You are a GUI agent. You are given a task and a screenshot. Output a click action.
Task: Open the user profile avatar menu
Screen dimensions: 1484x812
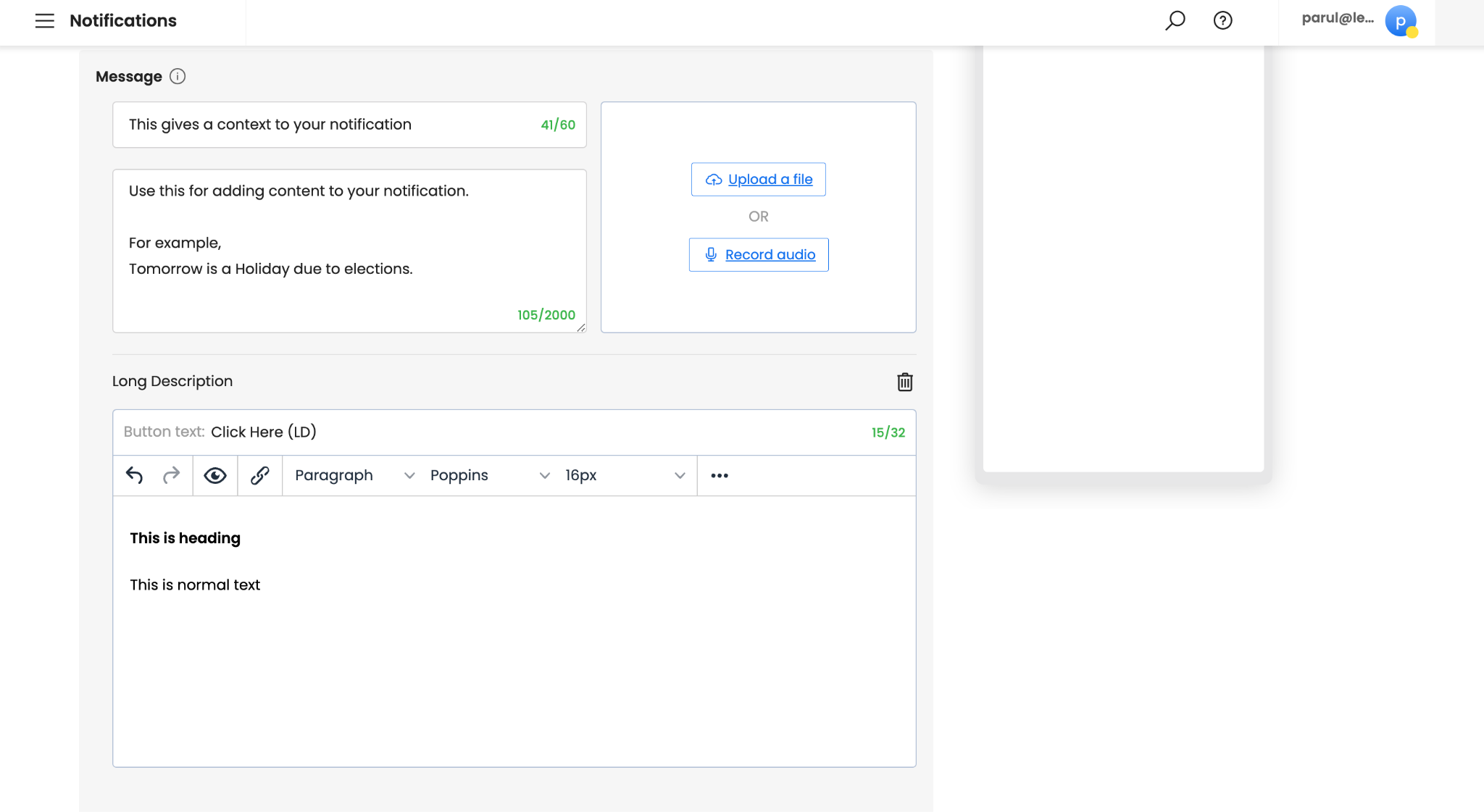point(1400,21)
